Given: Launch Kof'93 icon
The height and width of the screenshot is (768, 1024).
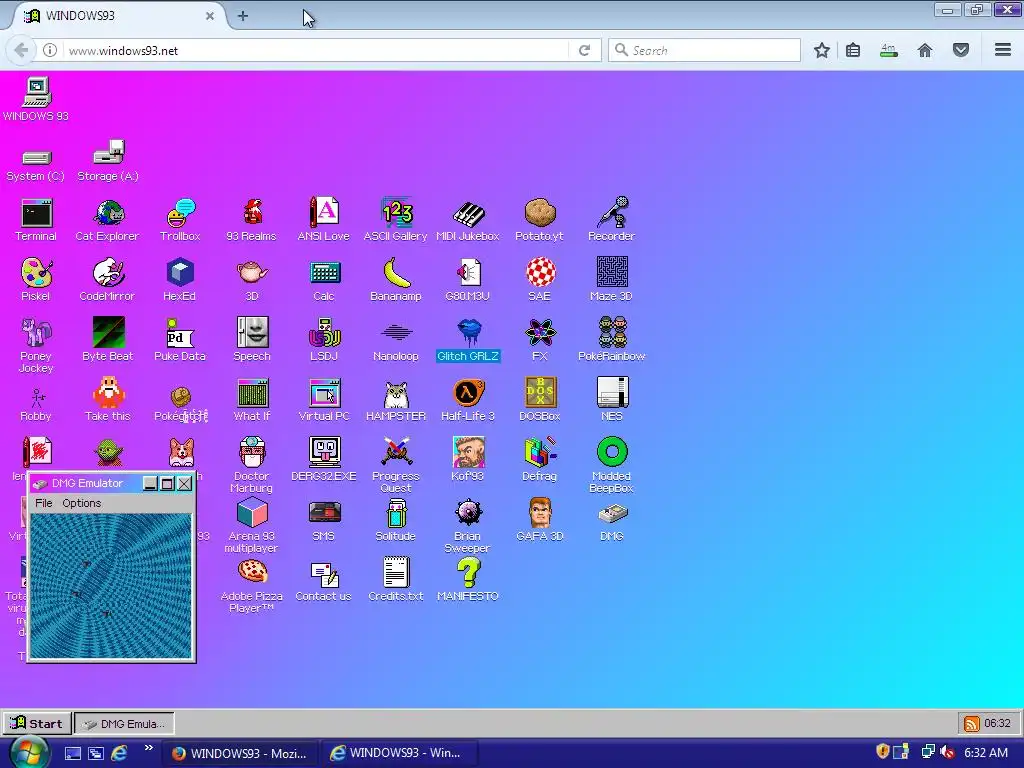Looking at the screenshot, I should coord(468,460).
